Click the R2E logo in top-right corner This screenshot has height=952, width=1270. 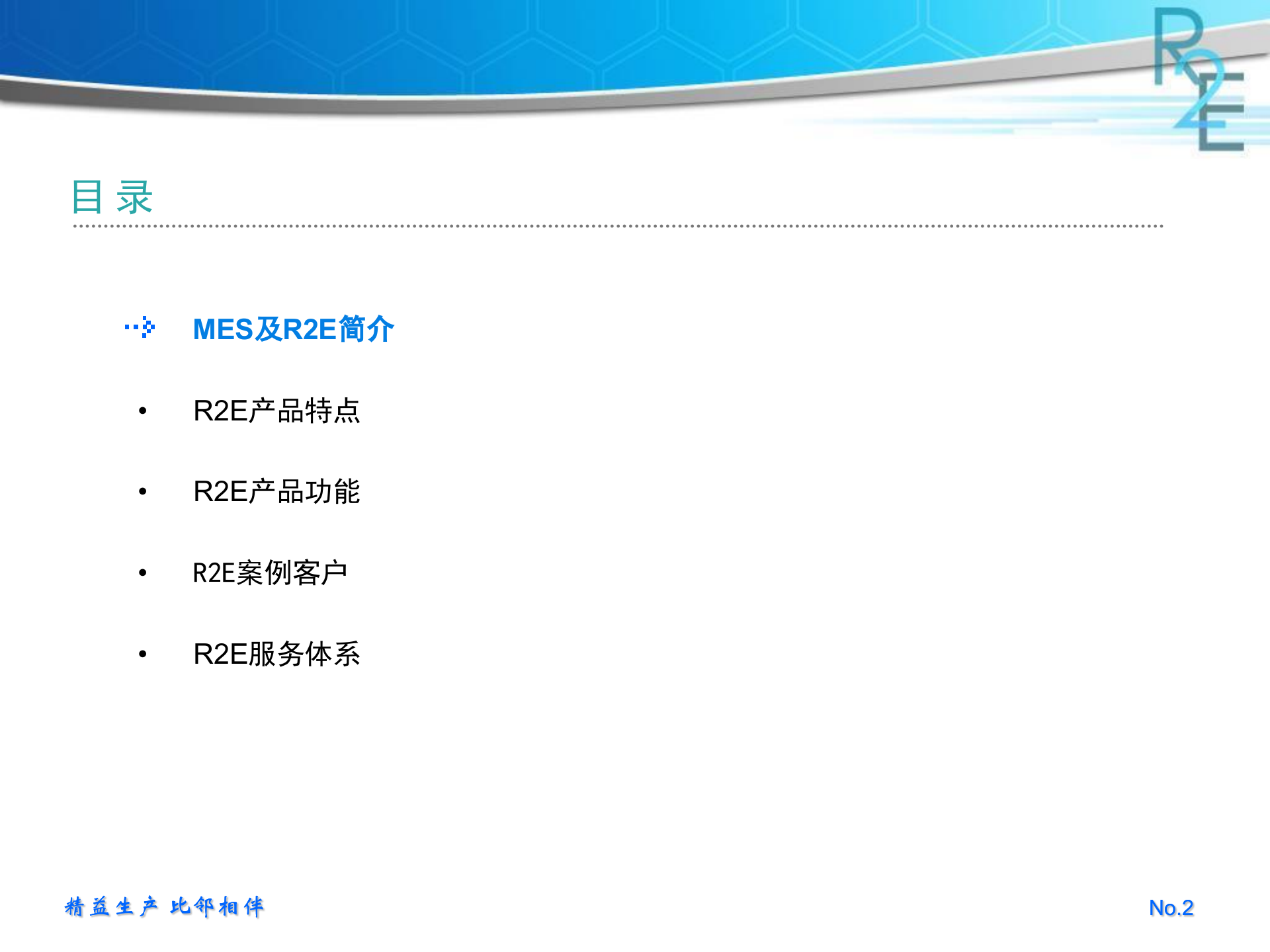pyautogui.click(x=1197, y=79)
